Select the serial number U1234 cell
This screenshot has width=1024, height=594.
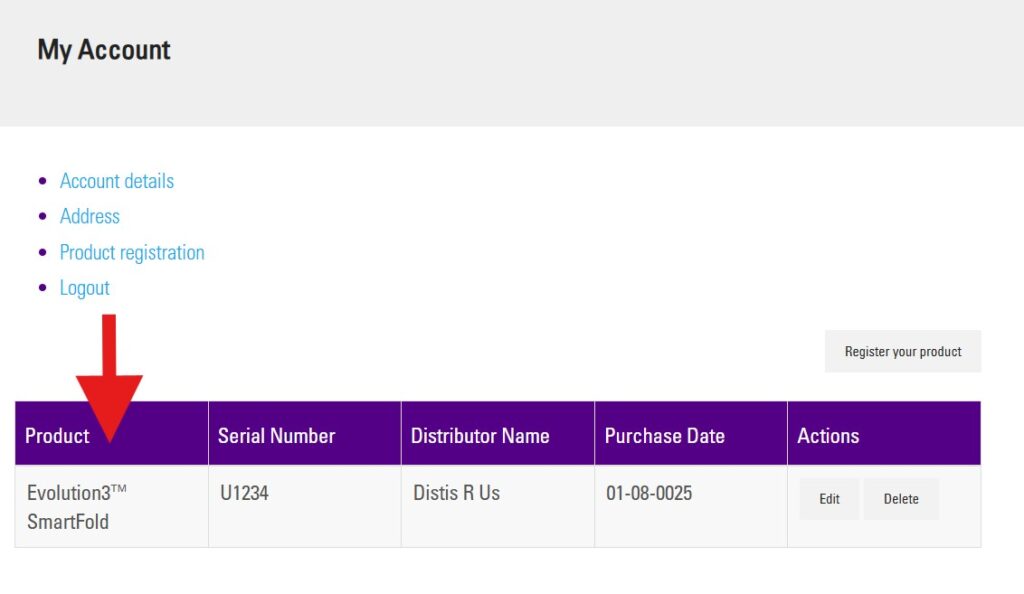pos(244,493)
